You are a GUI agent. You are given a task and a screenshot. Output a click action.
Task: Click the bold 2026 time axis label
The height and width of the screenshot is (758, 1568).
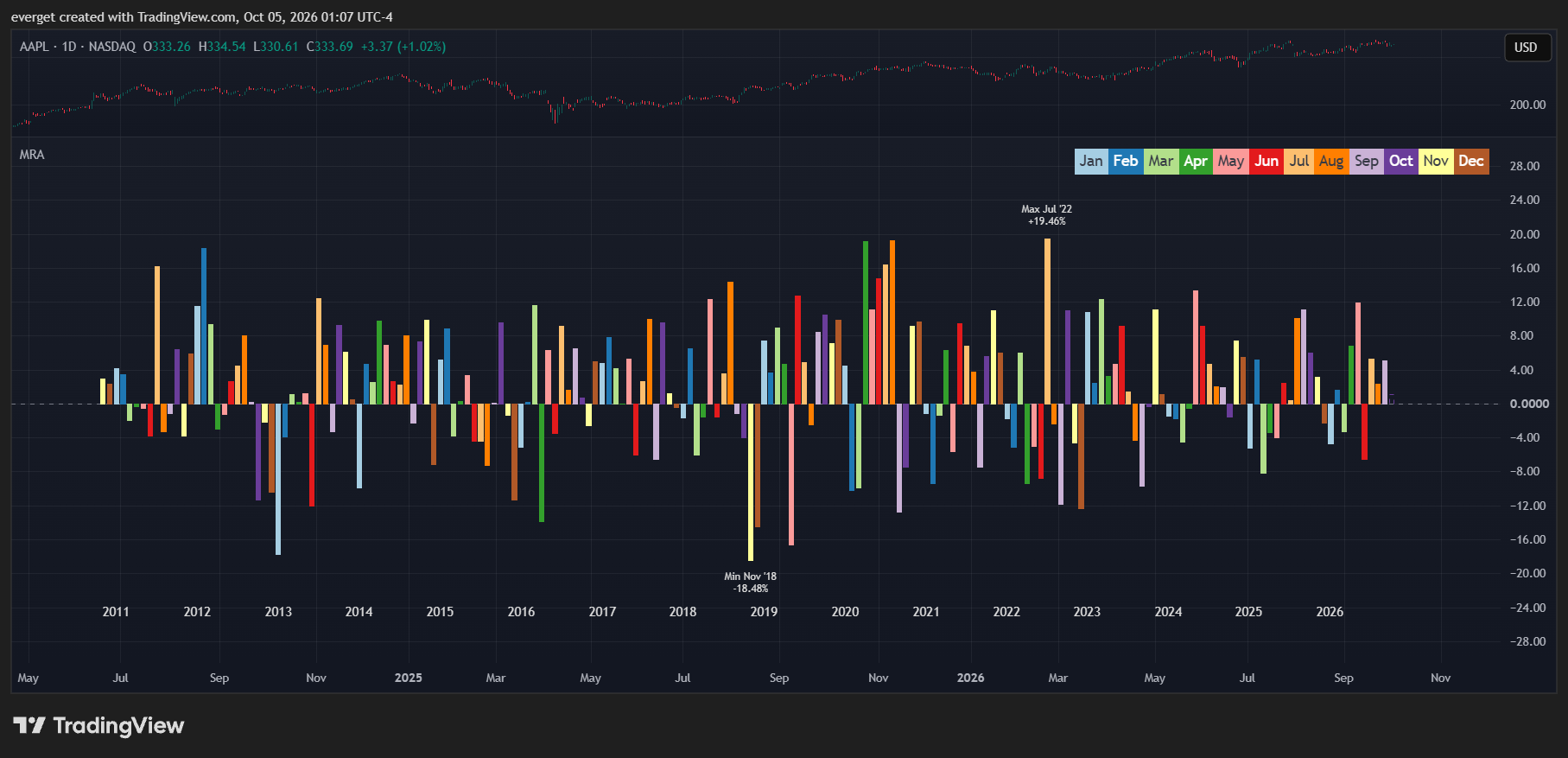(970, 678)
